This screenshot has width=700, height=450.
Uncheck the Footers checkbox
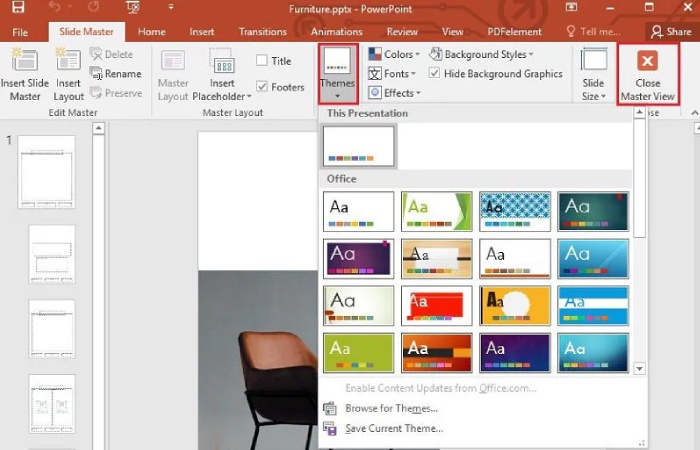click(x=262, y=86)
